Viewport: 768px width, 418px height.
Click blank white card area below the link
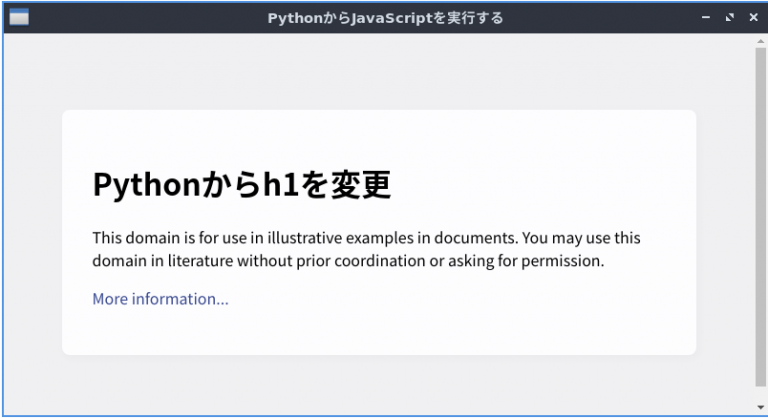tap(379, 333)
